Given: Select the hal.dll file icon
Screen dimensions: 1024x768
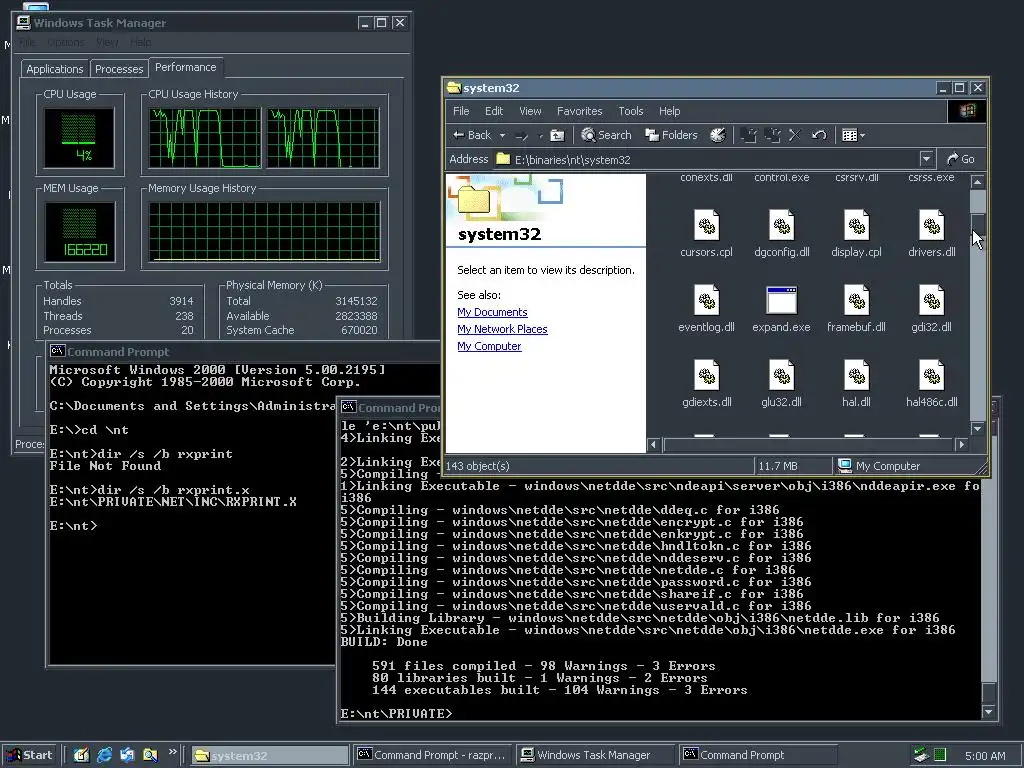Looking at the screenshot, I should click(x=856, y=376).
